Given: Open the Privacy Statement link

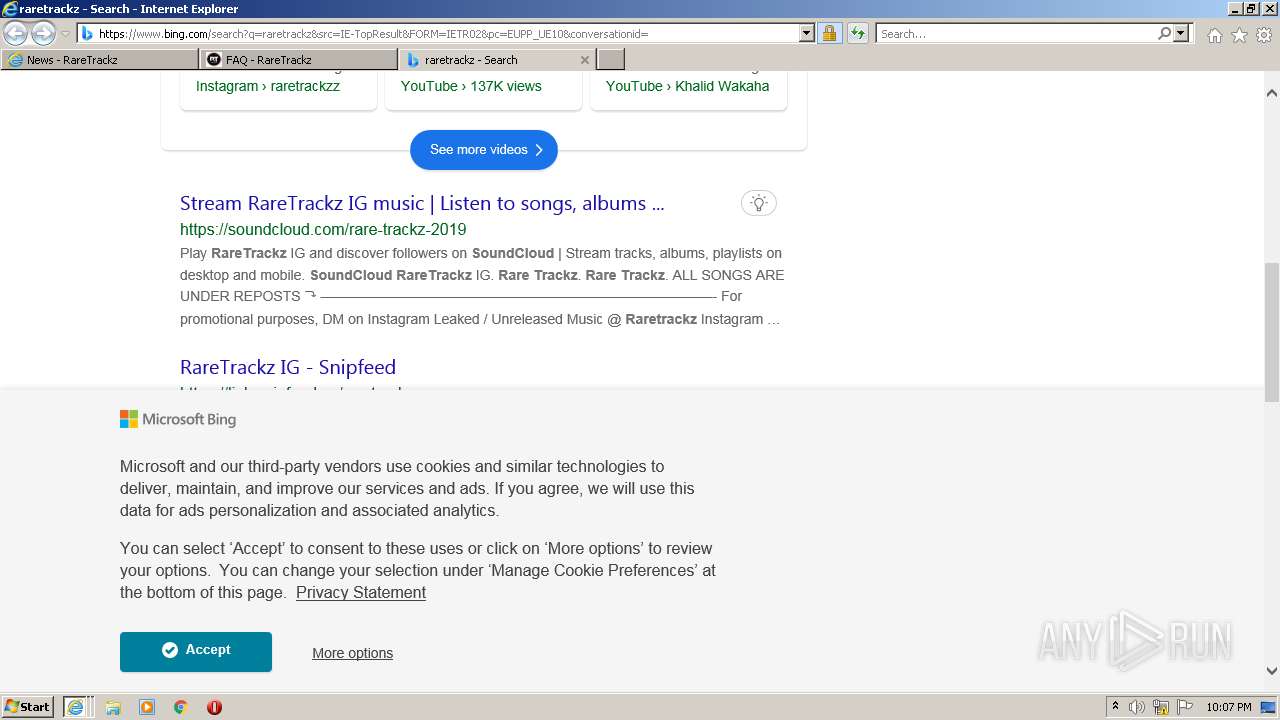Looking at the screenshot, I should (361, 593).
